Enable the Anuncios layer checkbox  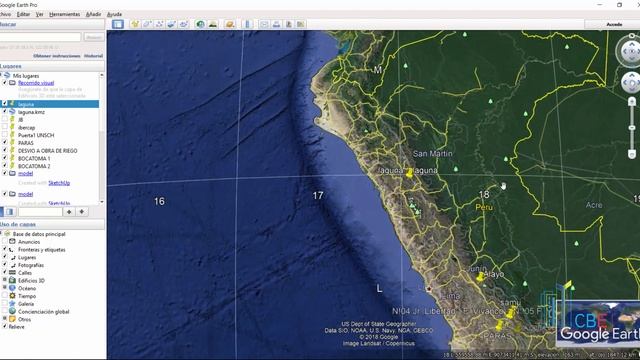coord(5,242)
